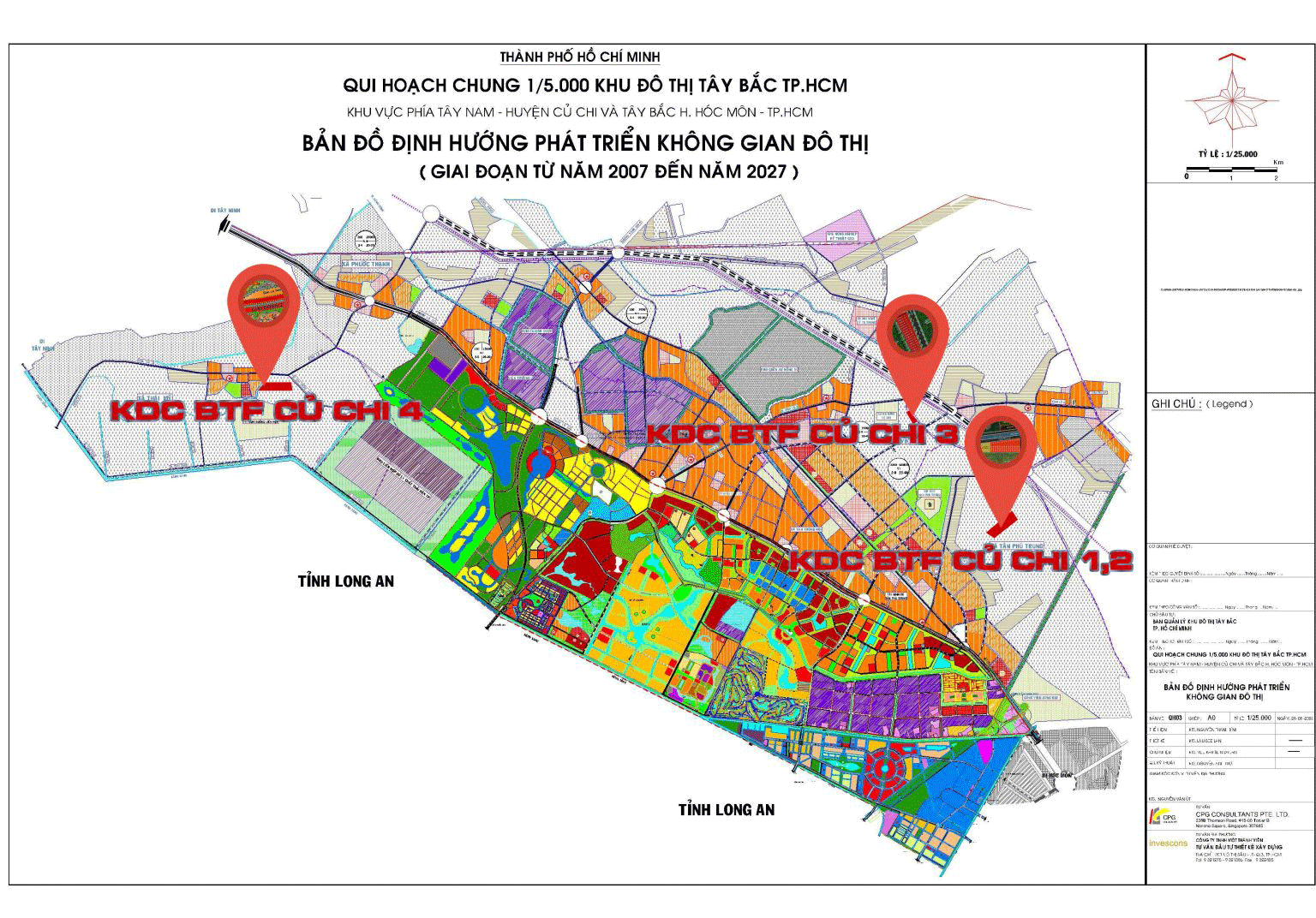
Task: Click the 'A0' sheet size cell
Action: tap(1211, 717)
